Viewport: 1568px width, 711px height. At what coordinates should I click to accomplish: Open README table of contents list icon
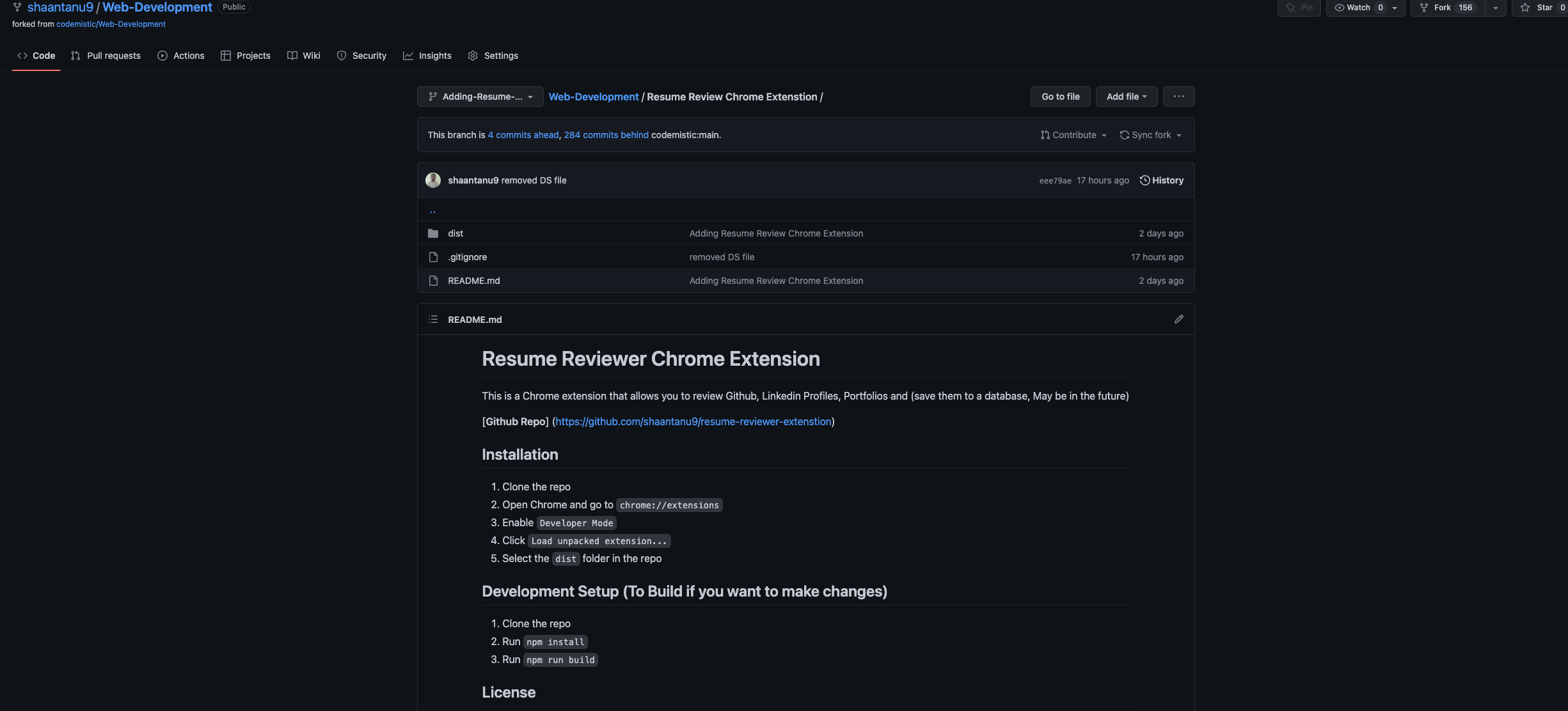433,319
